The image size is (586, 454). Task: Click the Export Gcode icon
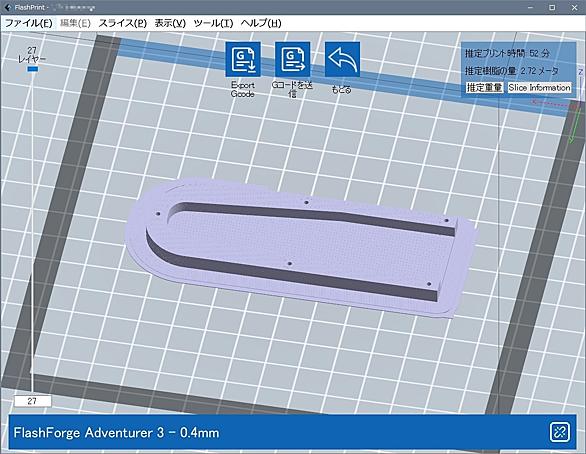(x=243, y=59)
